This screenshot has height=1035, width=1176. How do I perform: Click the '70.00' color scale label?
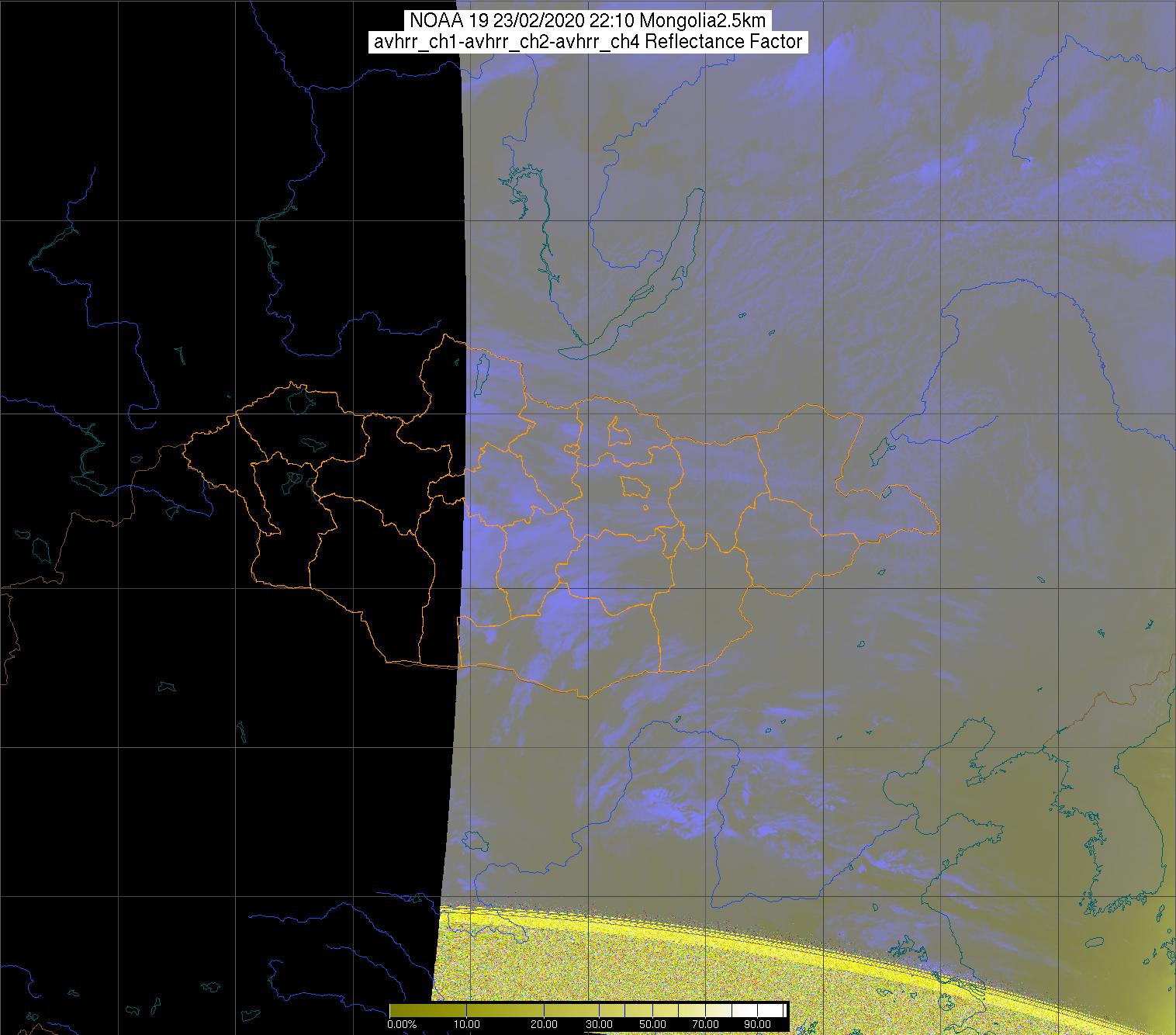(706, 1024)
